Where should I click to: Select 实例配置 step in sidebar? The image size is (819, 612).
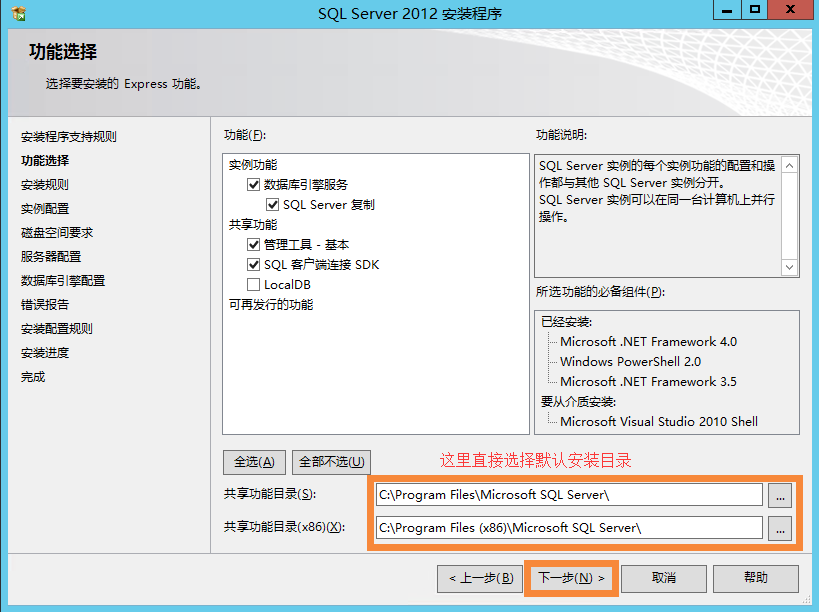coord(45,209)
